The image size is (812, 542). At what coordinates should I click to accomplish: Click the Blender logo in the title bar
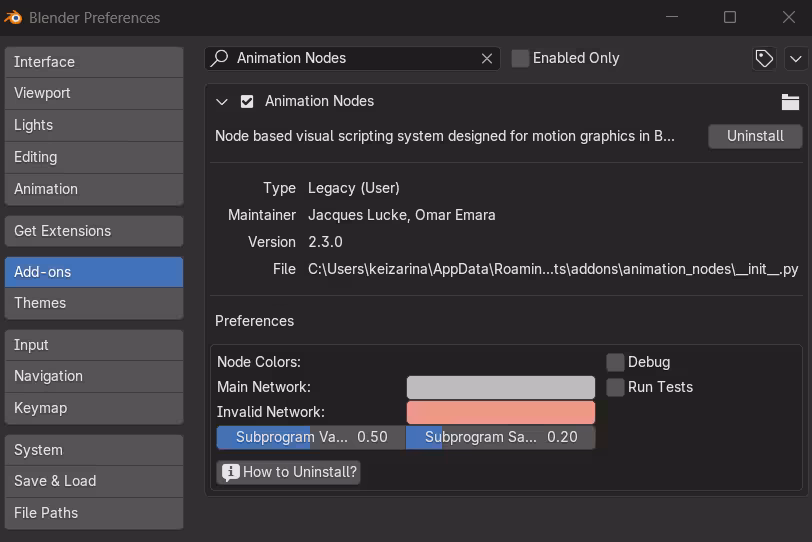[x=13, y=18]
